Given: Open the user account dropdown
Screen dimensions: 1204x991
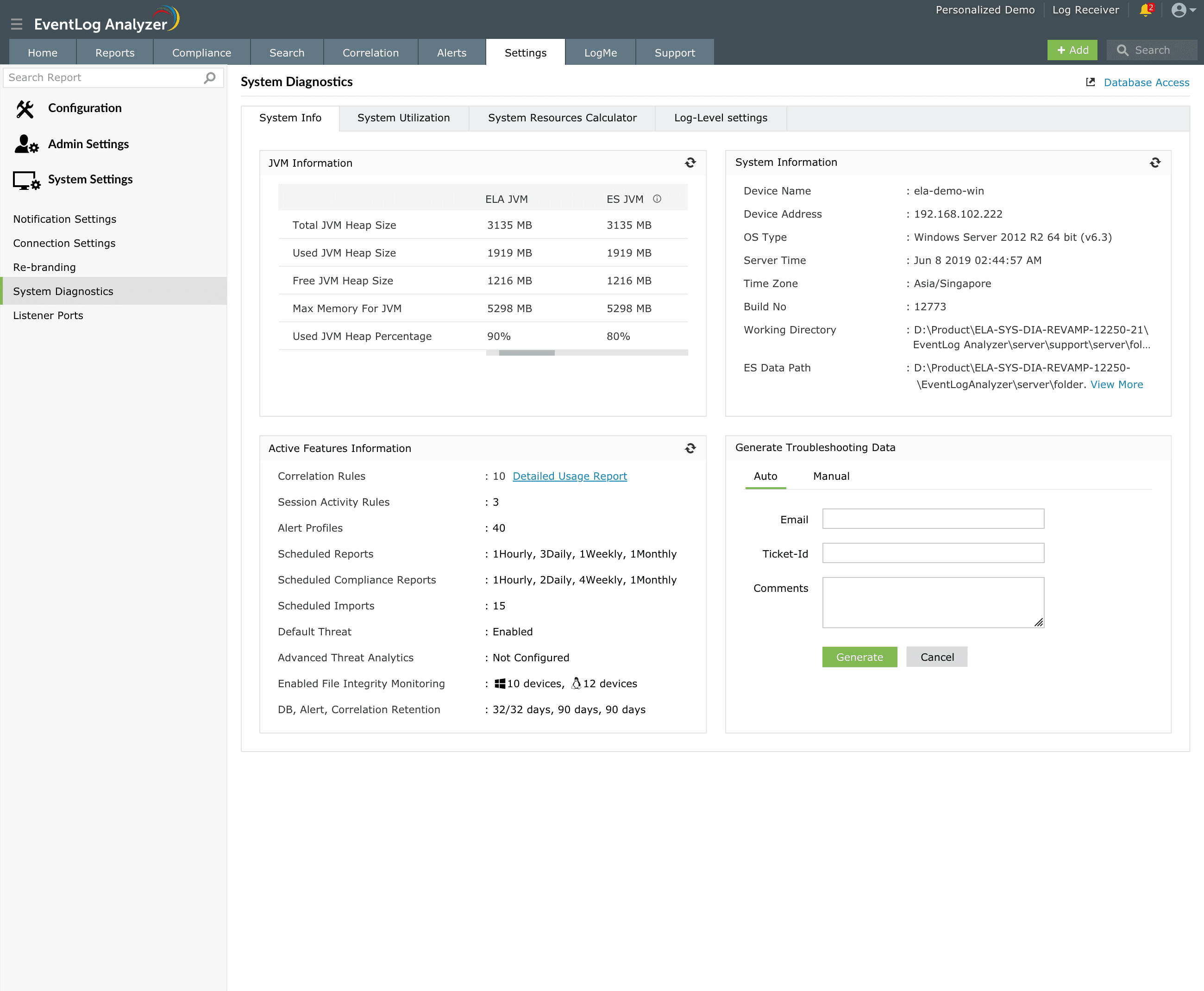Looking at the screenshot, I should tap(1184, 10).
